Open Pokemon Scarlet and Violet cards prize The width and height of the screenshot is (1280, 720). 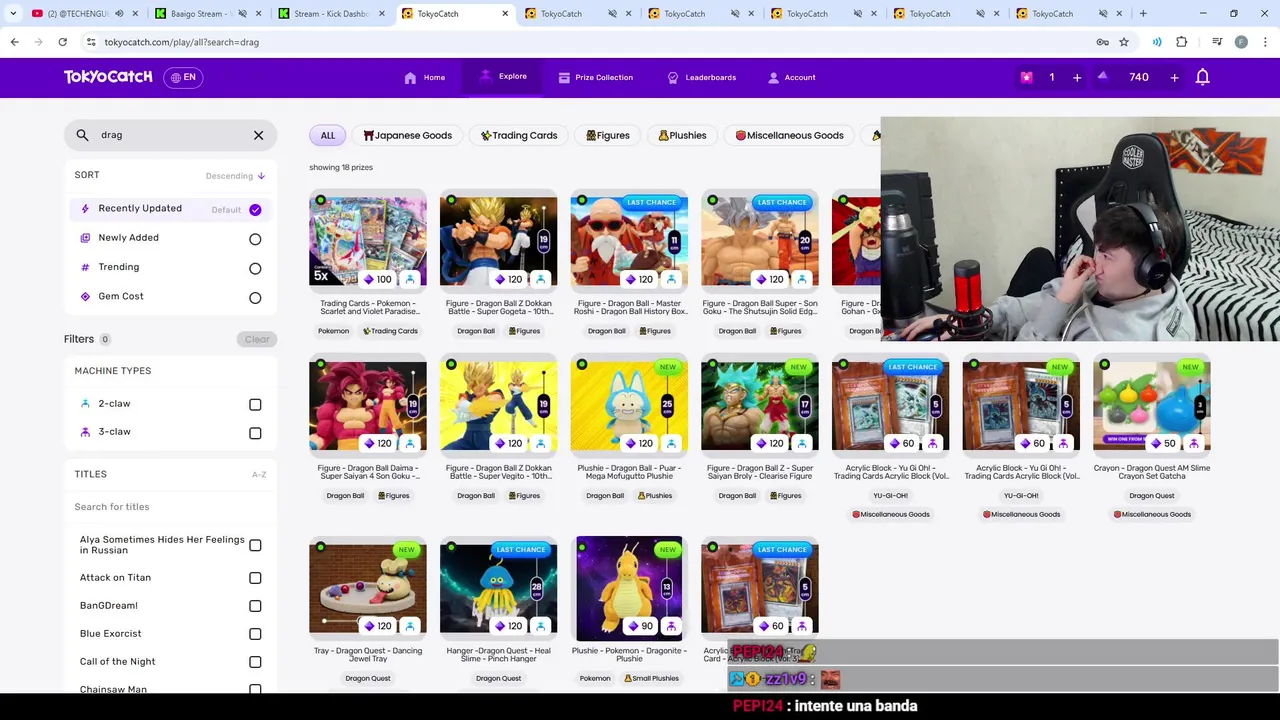[368, 240]
